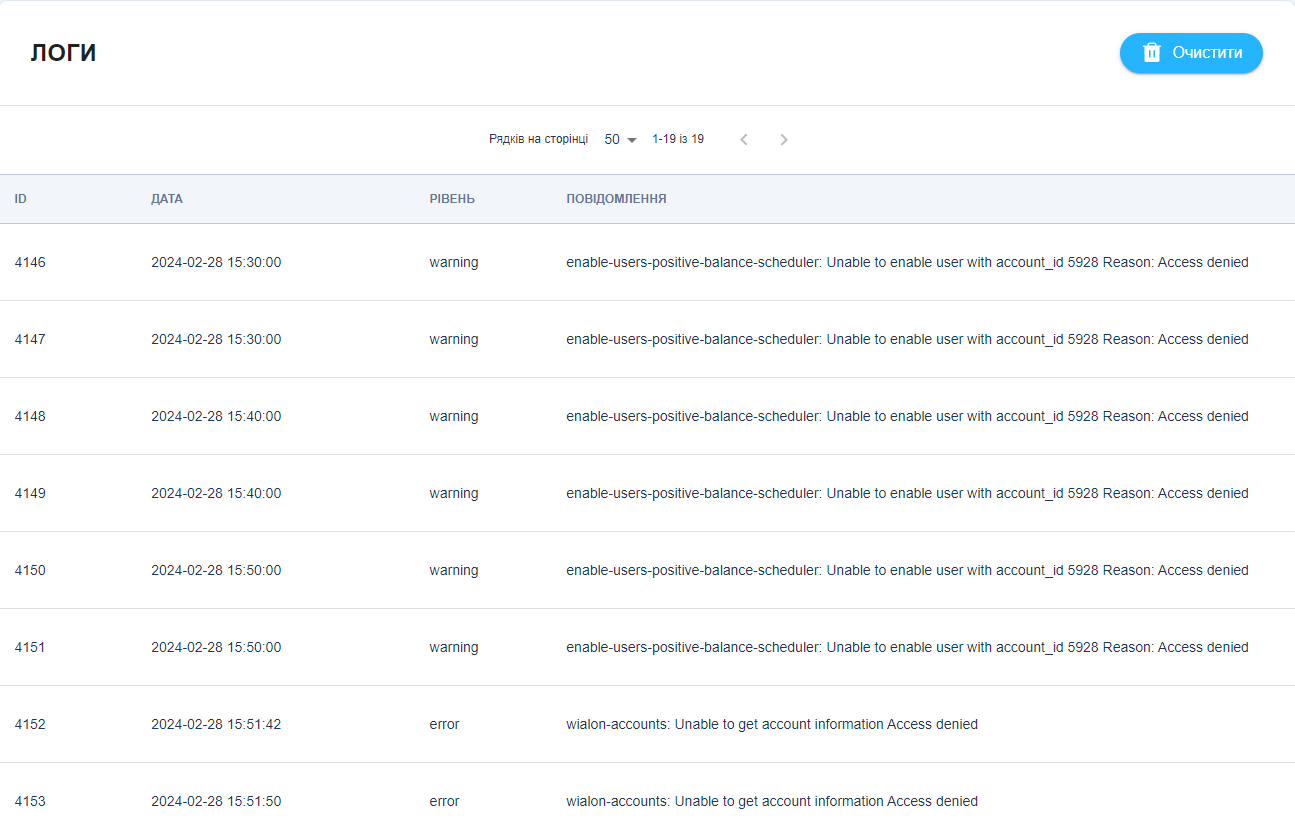
Task: Select log ID 4146
Action: pyautogui.click(x=30, y=262)
